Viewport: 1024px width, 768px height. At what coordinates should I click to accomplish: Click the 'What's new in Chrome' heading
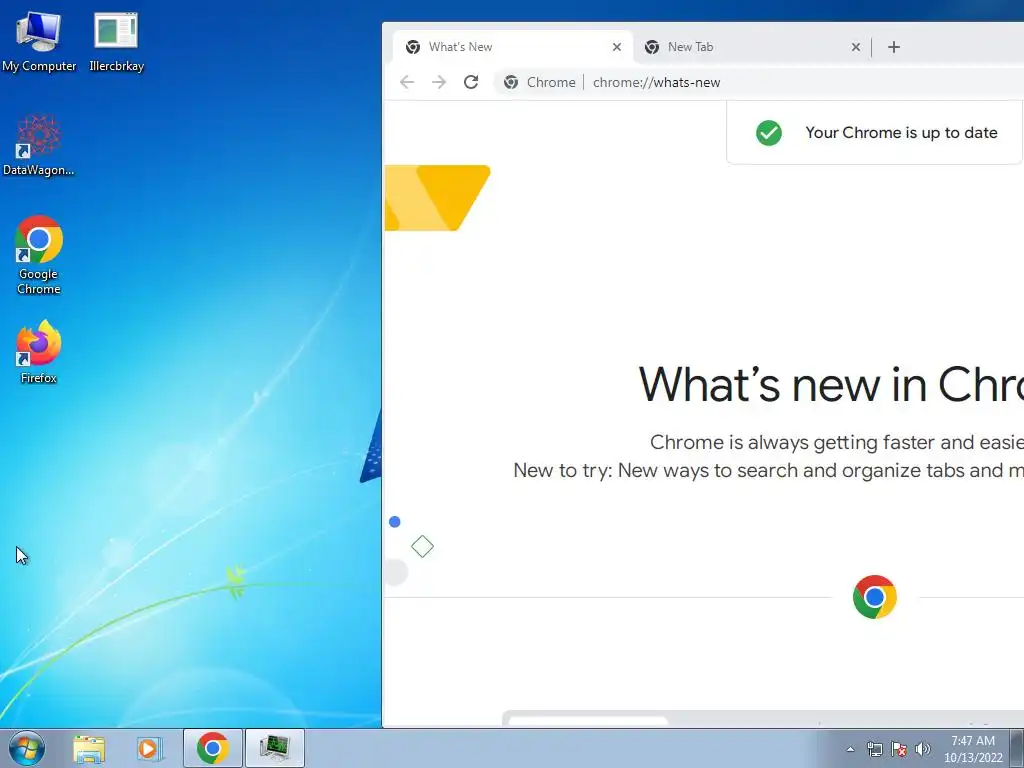tap(831, 384)
